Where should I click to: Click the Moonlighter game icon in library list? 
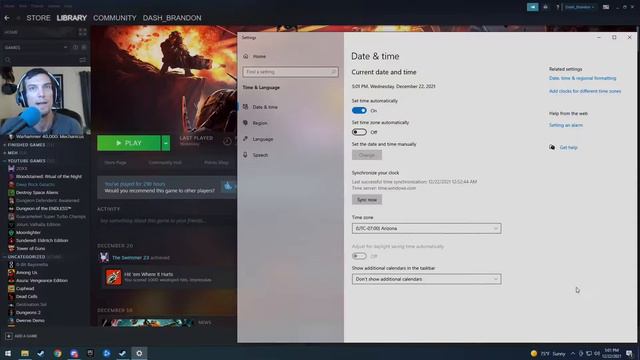click(x=11, y=233)
